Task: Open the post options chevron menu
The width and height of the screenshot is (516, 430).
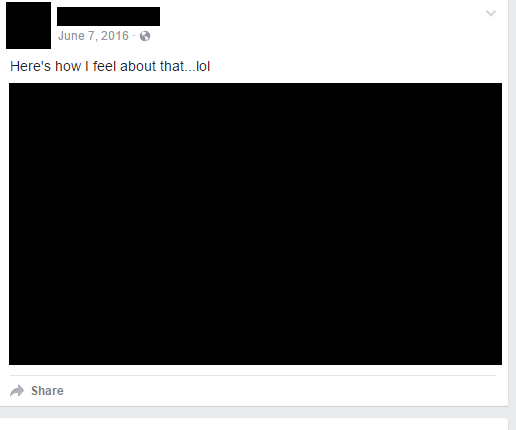Action: [x=491, y=13]
